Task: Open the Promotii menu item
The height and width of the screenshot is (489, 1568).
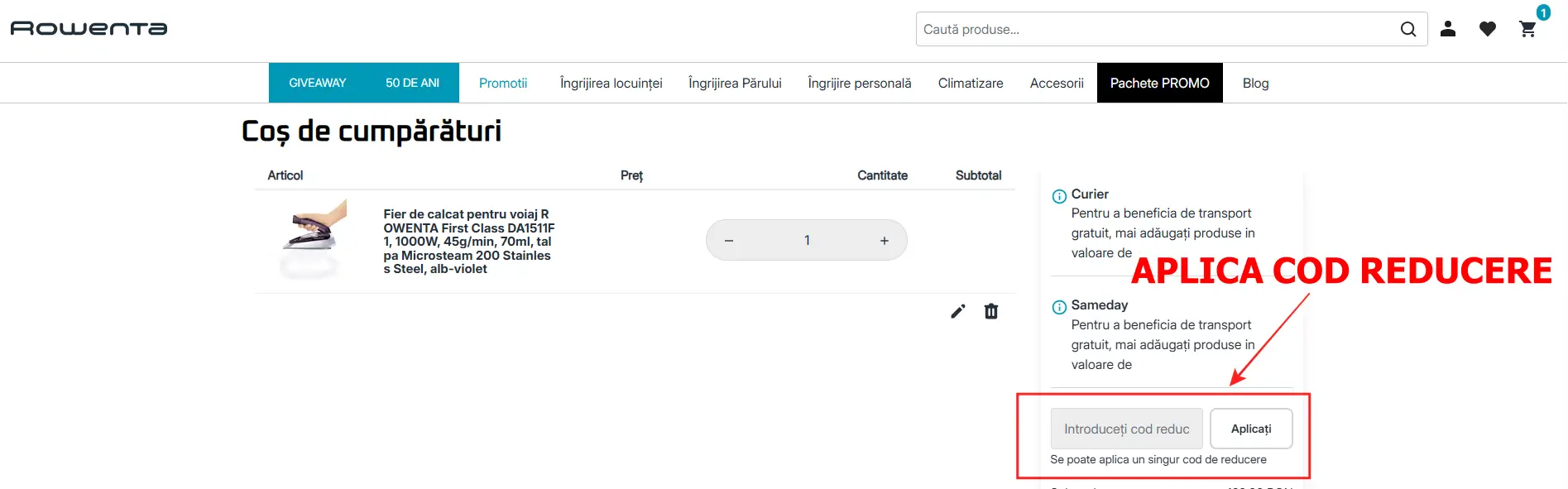Action: tap(502, 83)
